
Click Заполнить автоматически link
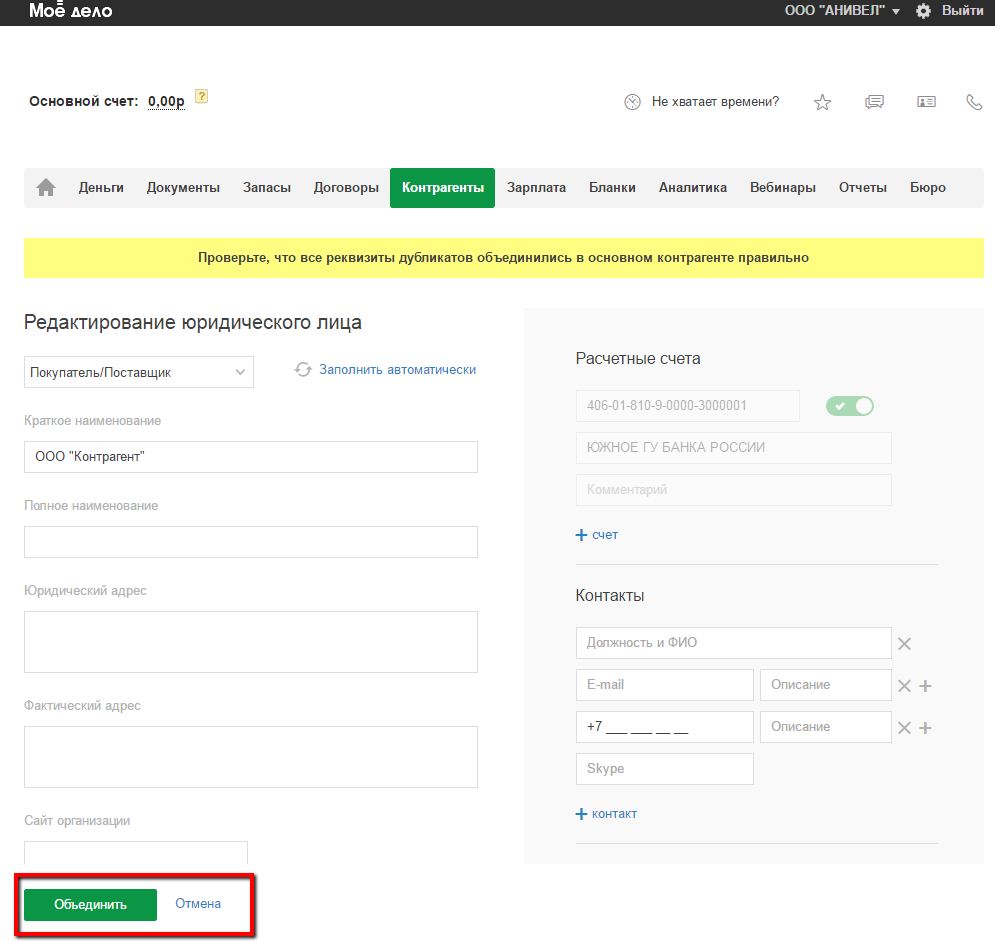[397, 370]
